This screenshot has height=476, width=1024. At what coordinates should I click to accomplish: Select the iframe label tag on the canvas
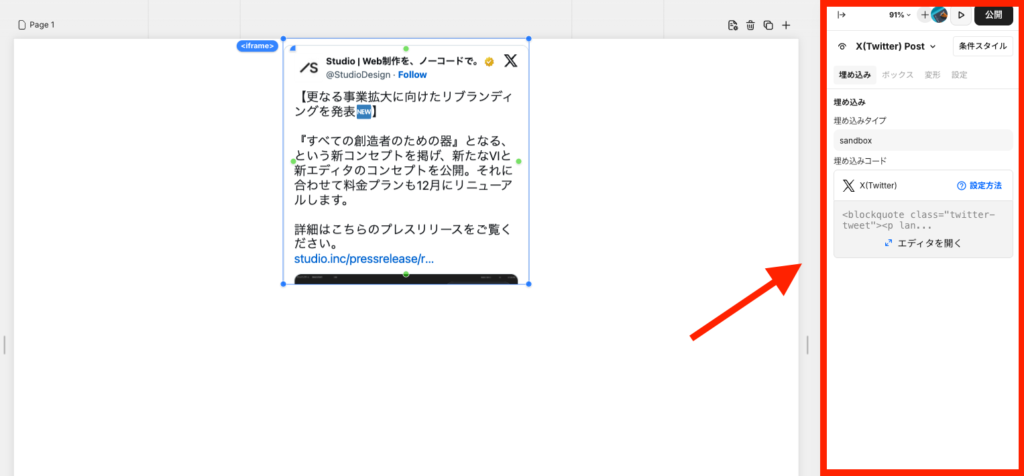coord(257,46)
